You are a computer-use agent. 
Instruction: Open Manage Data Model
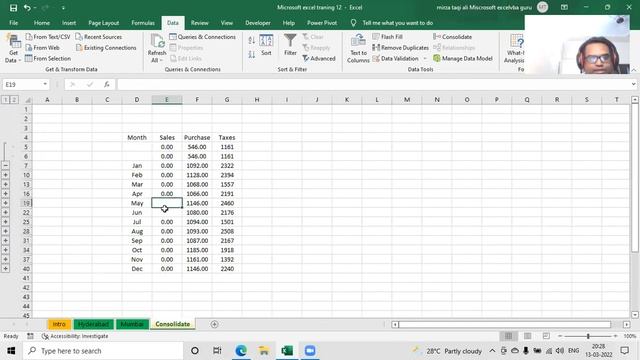point(463,58)
